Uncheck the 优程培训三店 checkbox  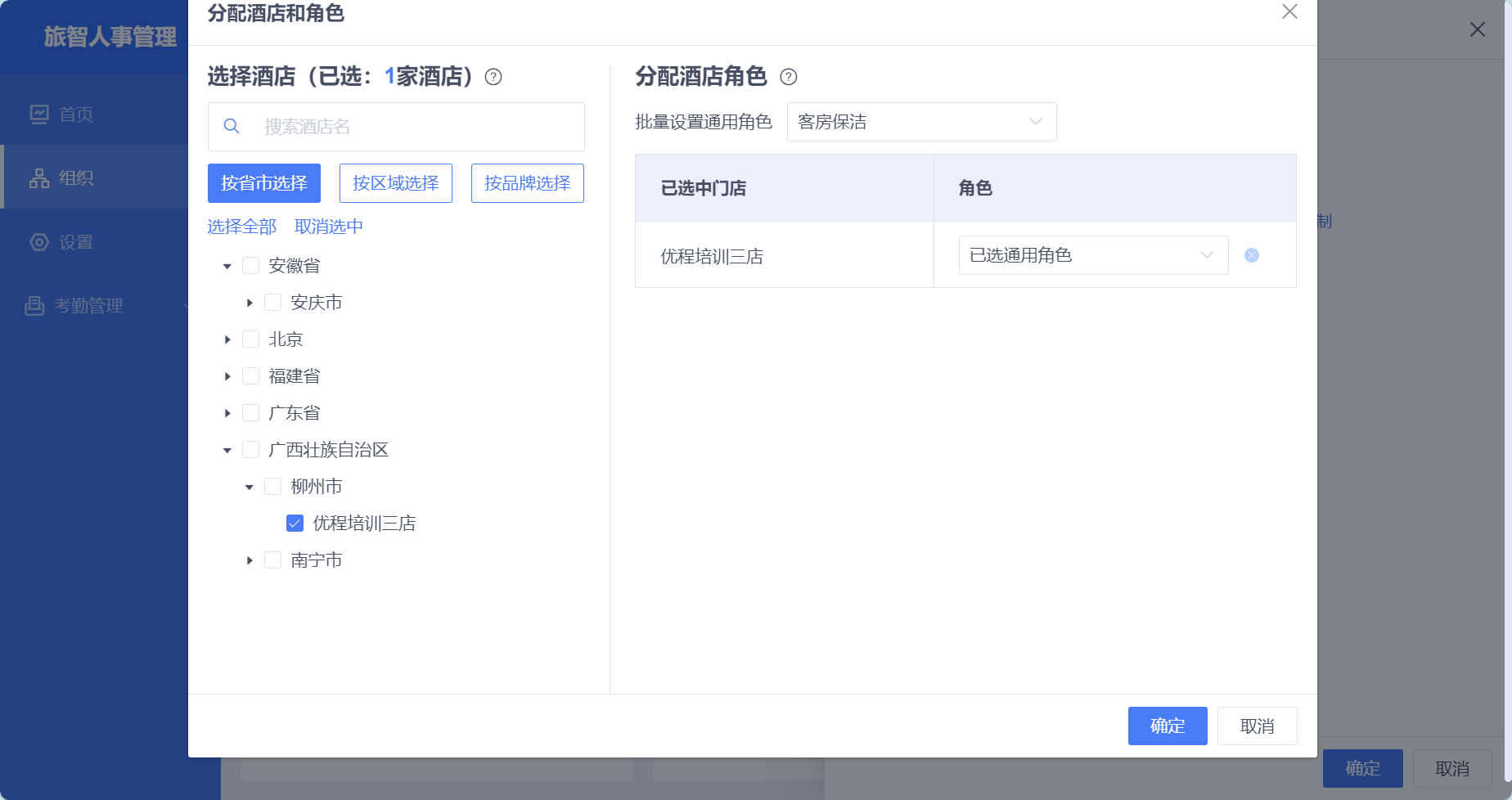point(295,523)
